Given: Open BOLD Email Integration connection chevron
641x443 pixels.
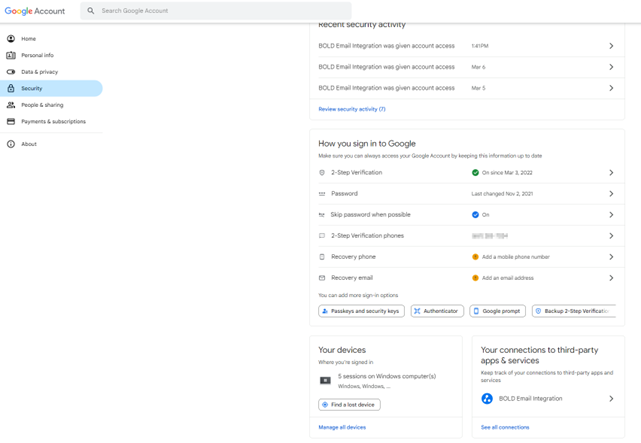Looking at the screenshot, I should point(611,398).
